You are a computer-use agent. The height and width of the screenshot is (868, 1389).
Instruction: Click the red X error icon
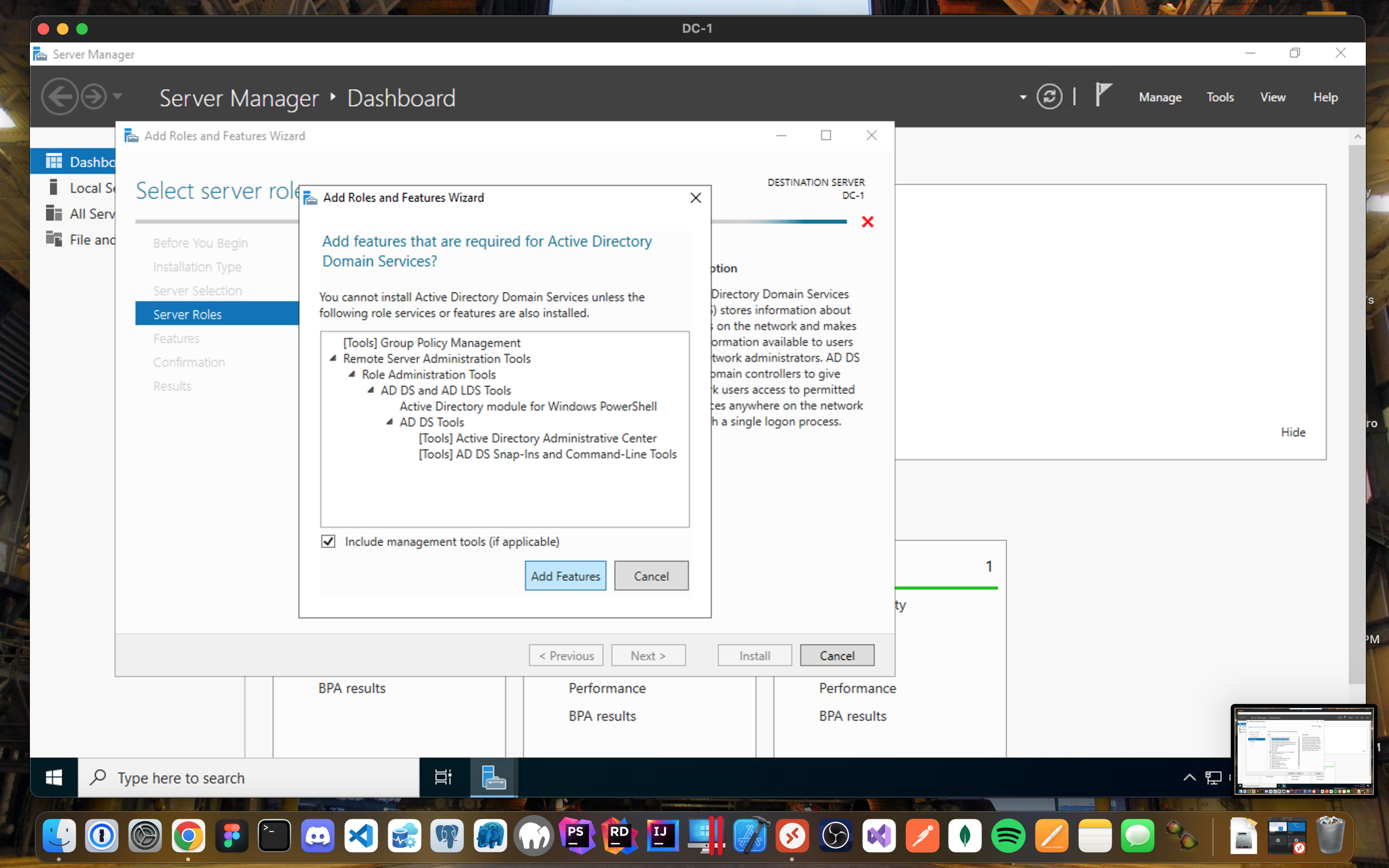point(867,222)
